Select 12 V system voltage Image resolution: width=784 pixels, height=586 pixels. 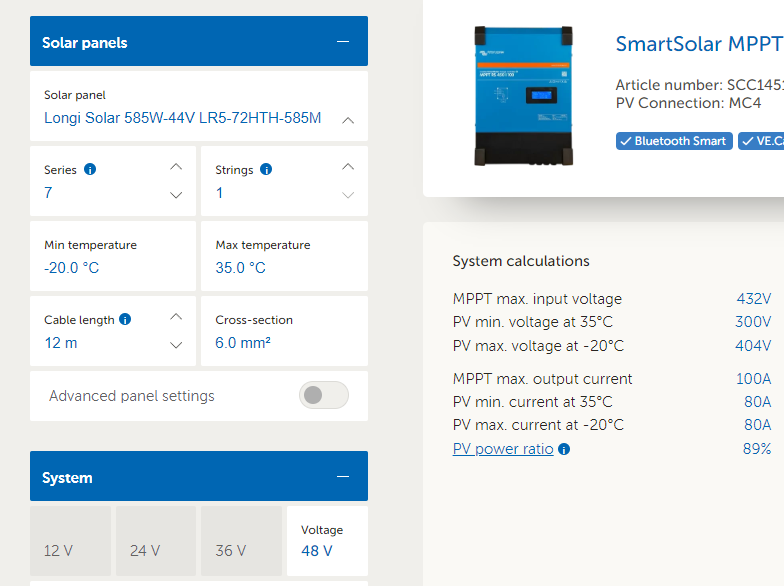coord(70,541)
